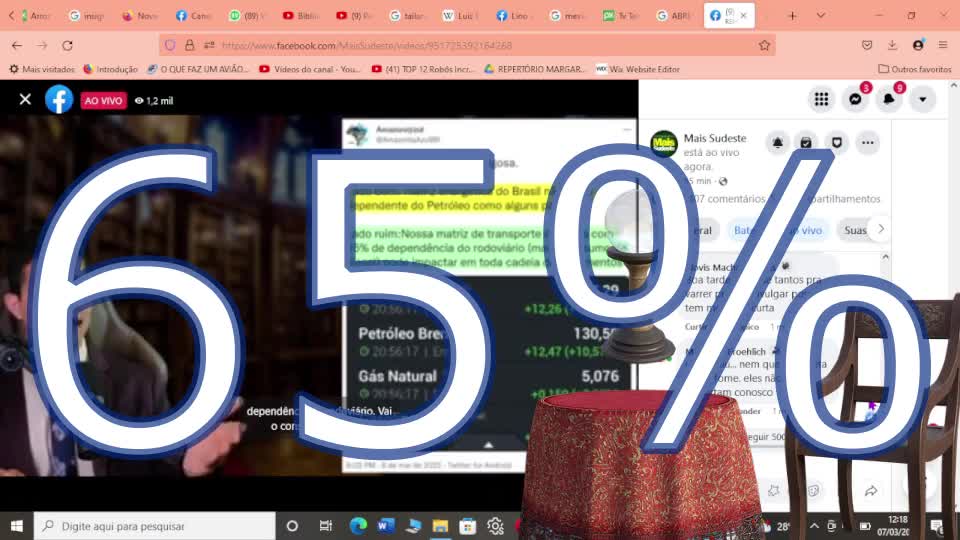Open '(41) TOP 12 Robôs Incr...' bookmark

click(423, 69)
